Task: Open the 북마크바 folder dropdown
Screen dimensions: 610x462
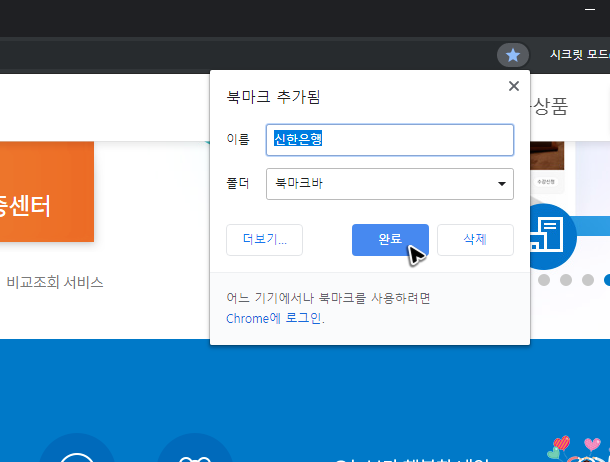Action: pyautogui.click(x=389, y=184)
